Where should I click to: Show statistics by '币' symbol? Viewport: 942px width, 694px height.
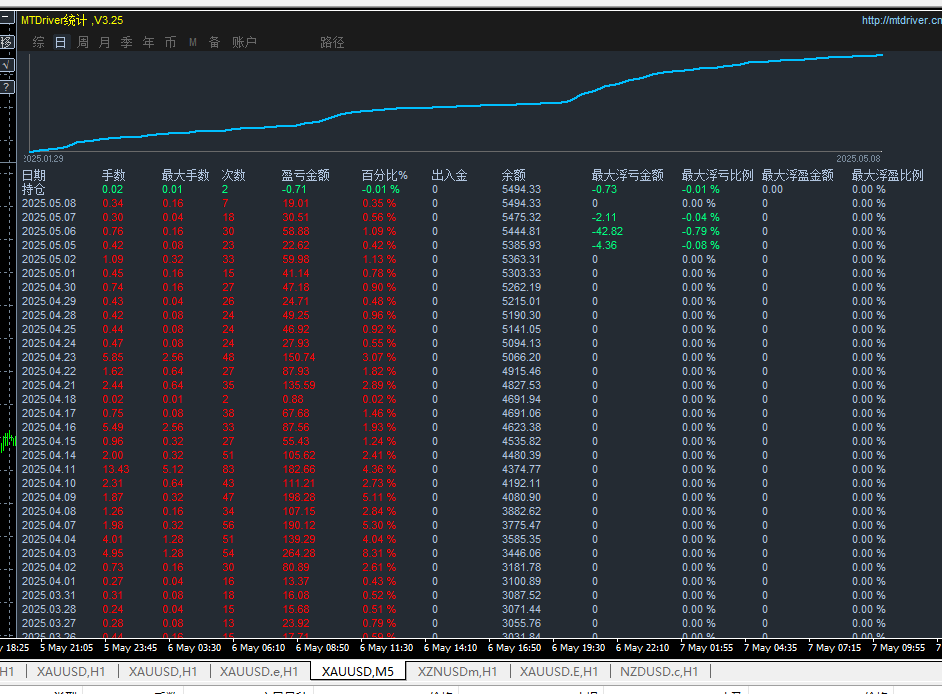[x=171, y=42]
